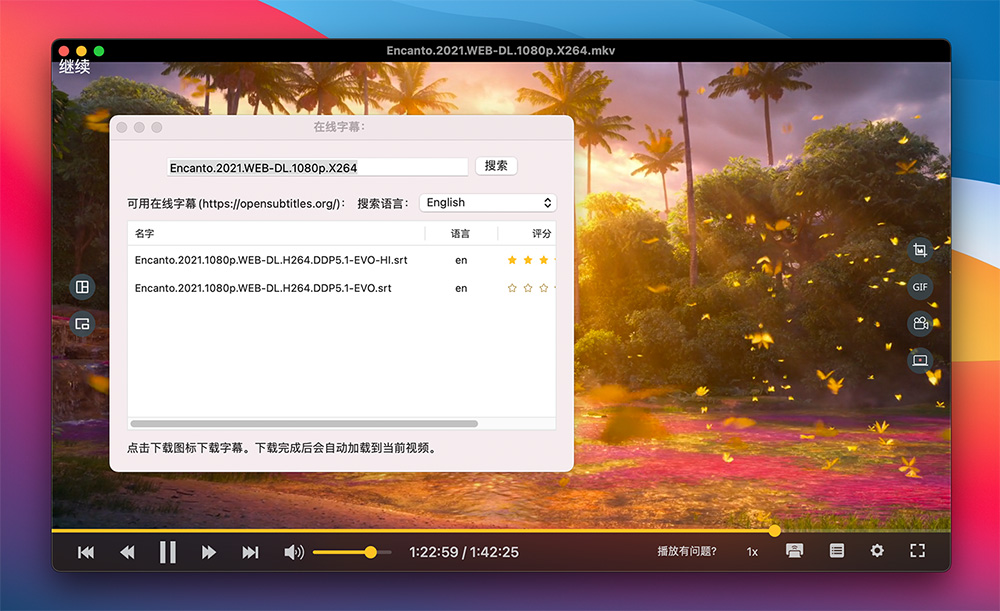1000x611 pixels.
Task: Click the video window title Encanto.2021.WEB-DL.1080p.X264.mkv
Action: click(x=501, y=50)
